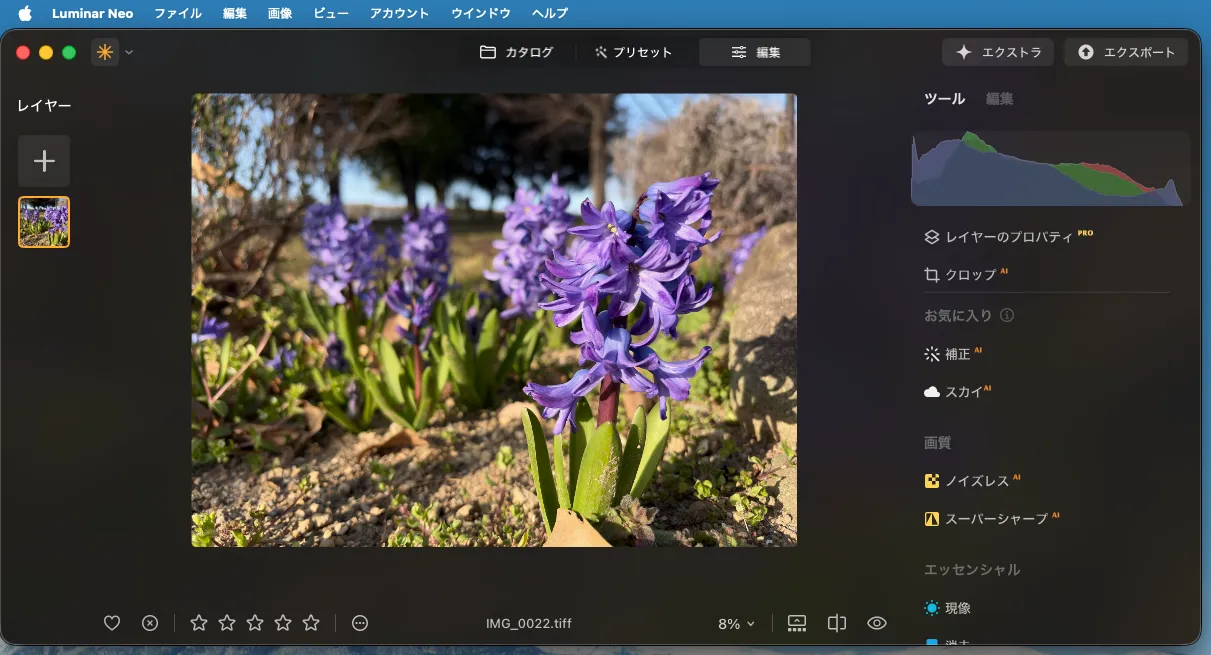Open the スーパーシャープ sharpening tool

995,519
